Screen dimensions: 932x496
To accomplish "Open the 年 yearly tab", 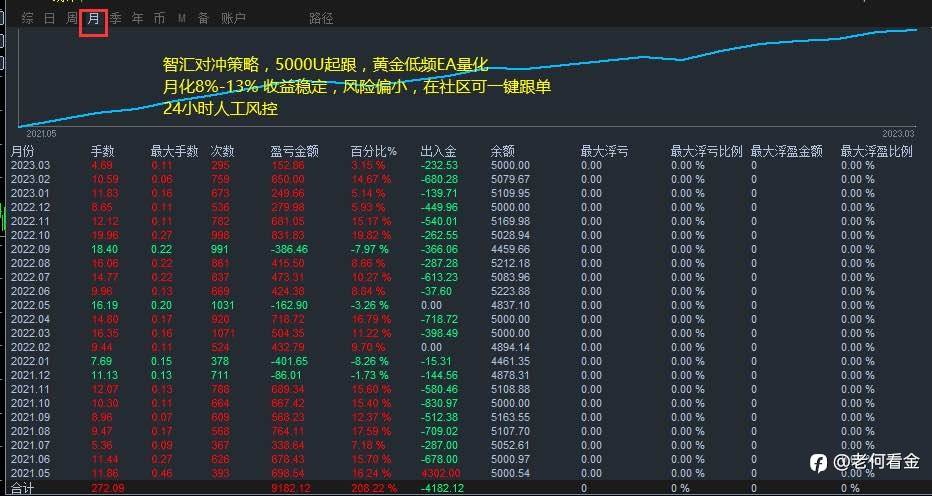I will [x=138, y=18].
